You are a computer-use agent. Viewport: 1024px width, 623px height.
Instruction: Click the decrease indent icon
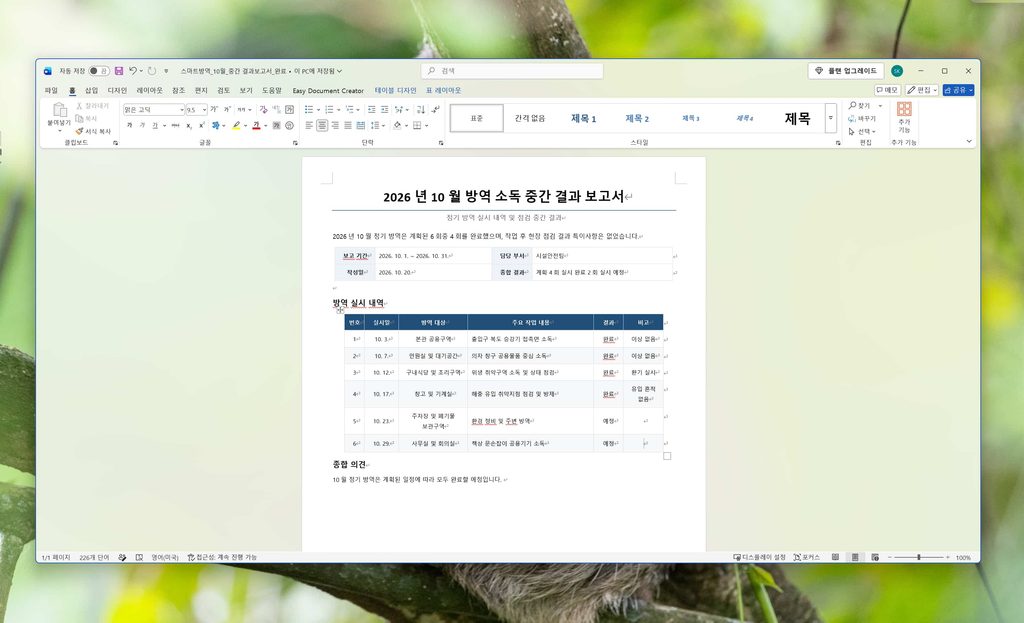click(371, 109)
